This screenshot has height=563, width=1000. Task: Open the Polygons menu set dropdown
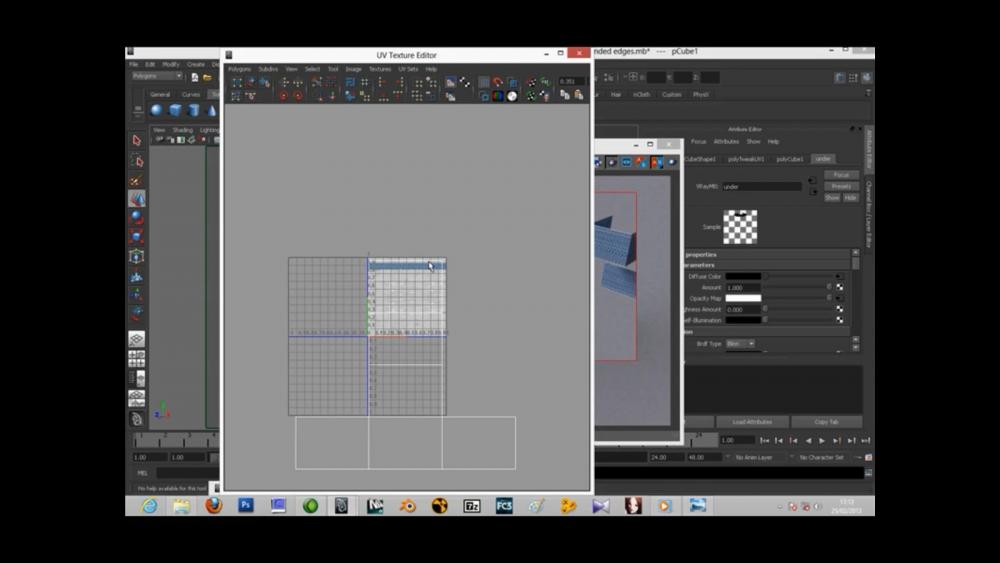[157, 76]
